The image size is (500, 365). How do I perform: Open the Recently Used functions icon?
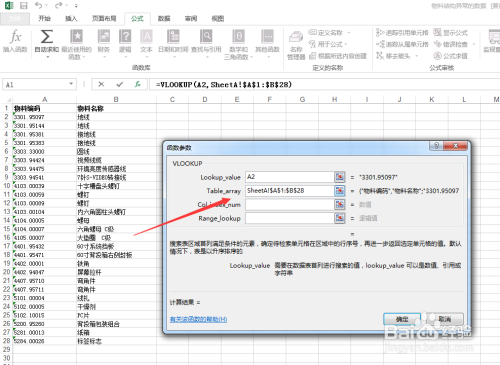click(x=76, y=36)
